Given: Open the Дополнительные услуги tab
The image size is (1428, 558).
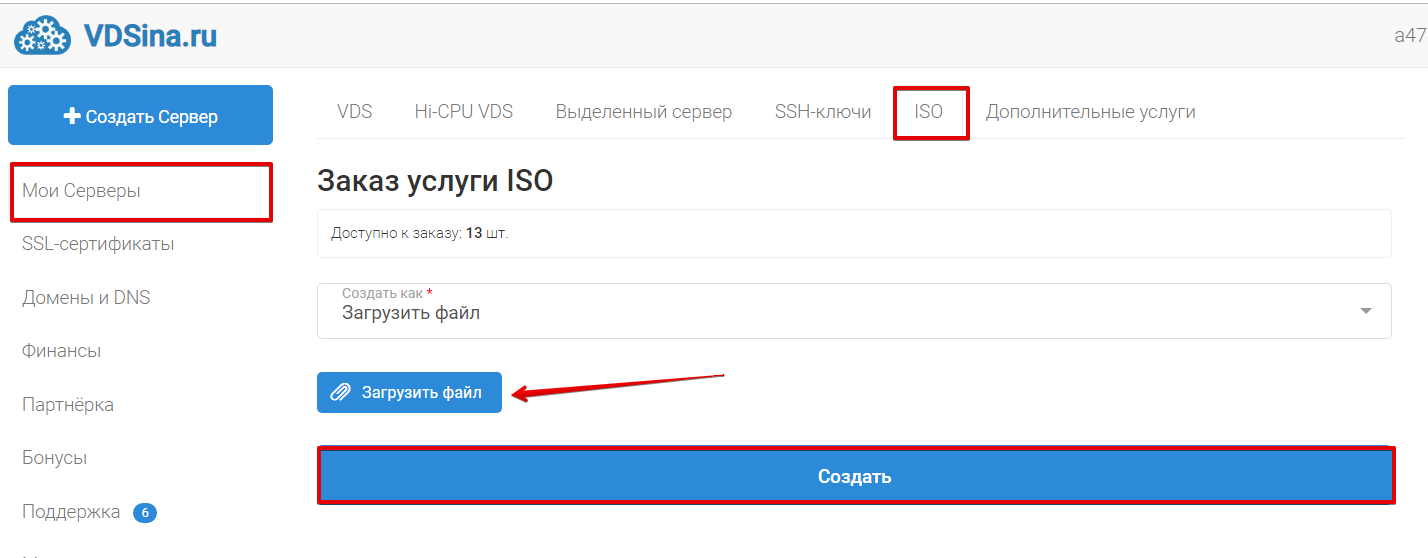Looking at the screenshot, I should click(1091, 112).
